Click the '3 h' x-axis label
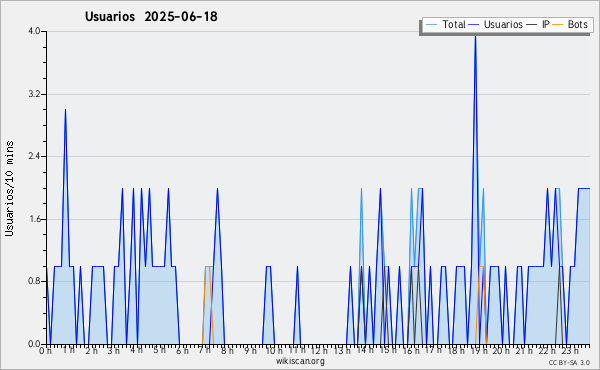Screen dimensions: 600x370 [x=114, y=351]
